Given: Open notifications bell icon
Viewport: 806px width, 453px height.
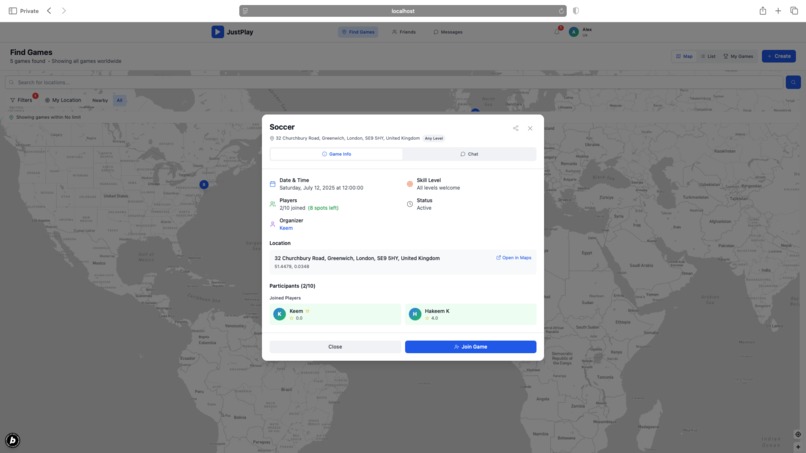Looking at the screenshot, I should tap(557, 31).
